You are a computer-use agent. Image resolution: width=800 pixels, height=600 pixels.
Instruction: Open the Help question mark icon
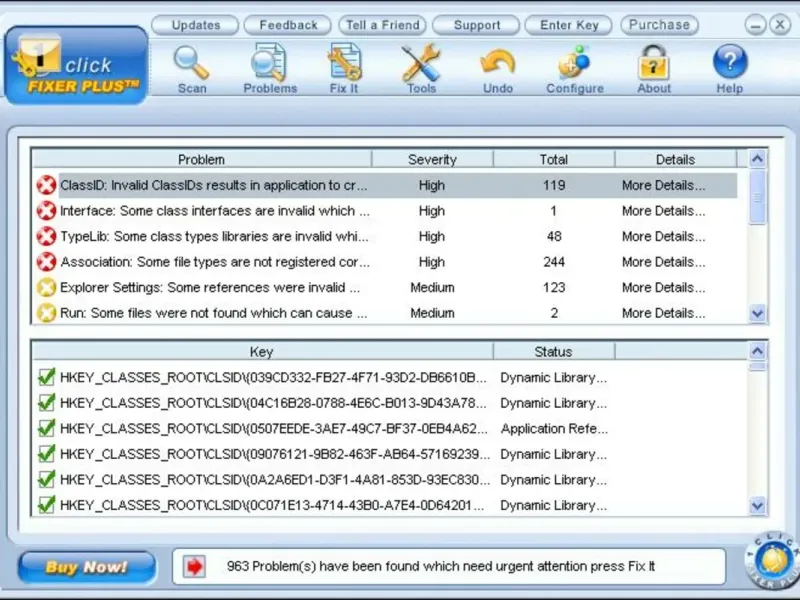[730, 62]
